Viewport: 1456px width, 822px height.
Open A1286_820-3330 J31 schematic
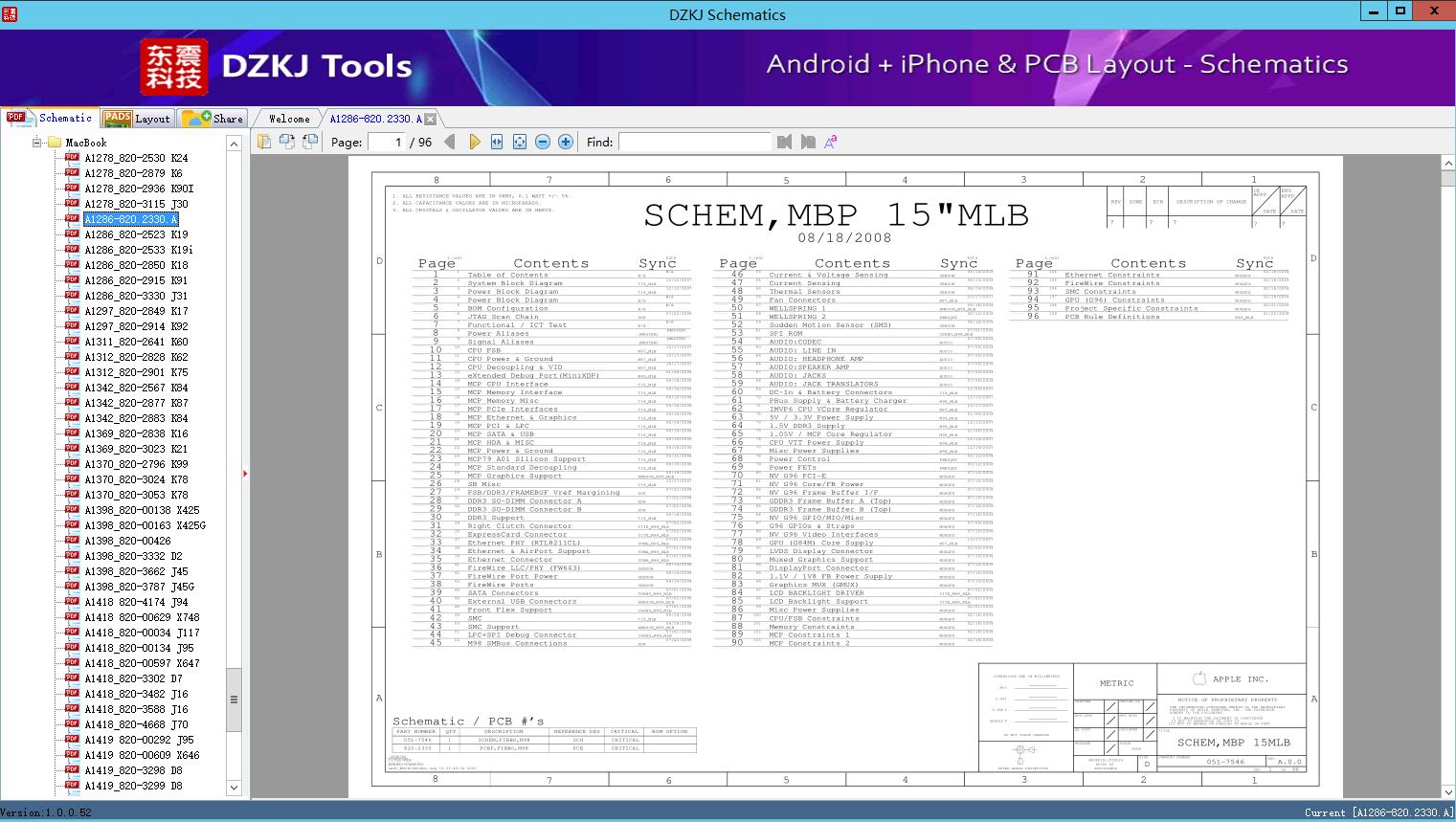[136, 296]
